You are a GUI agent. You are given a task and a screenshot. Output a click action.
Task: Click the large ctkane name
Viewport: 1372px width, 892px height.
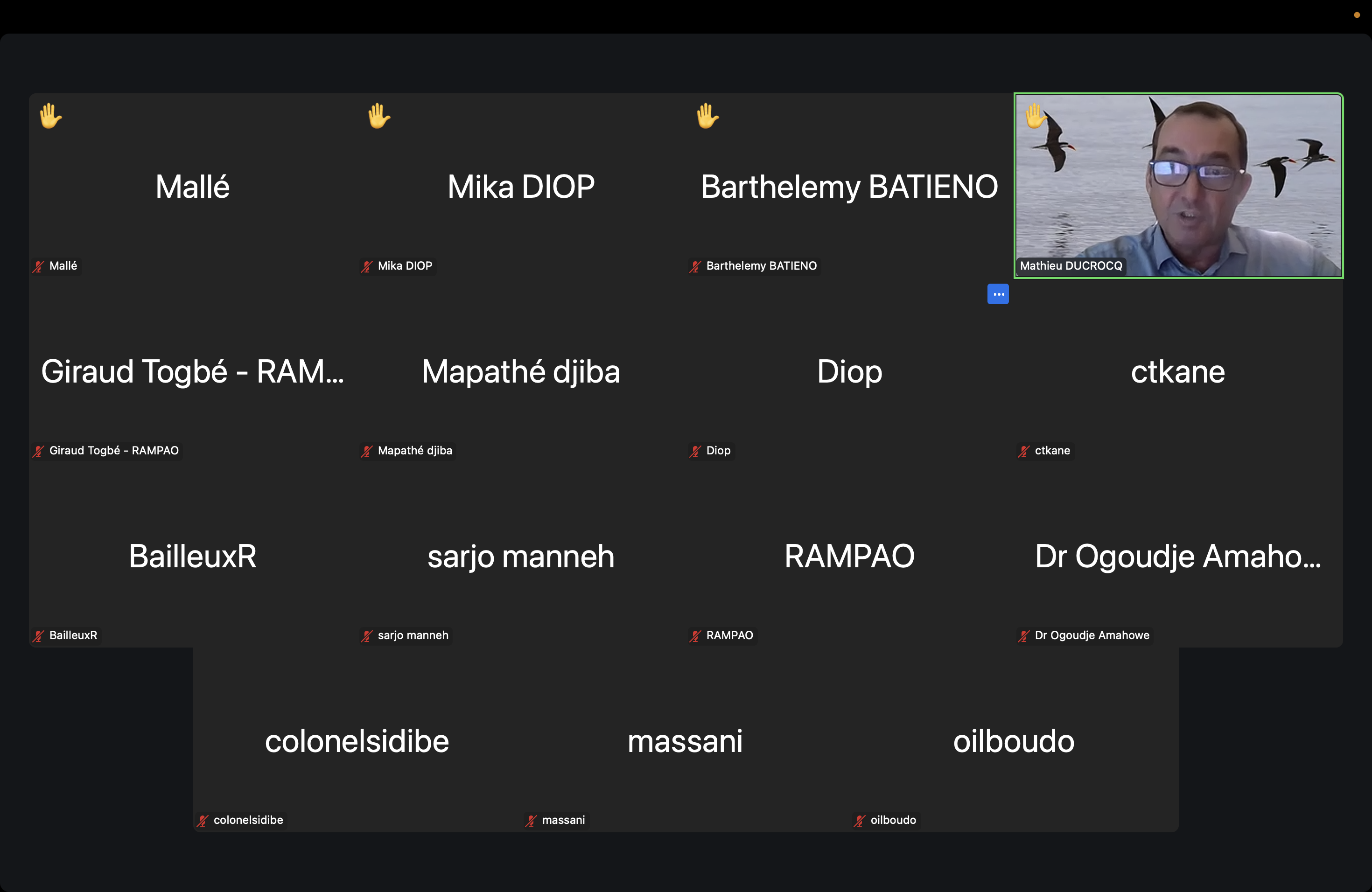(1178, 372)
